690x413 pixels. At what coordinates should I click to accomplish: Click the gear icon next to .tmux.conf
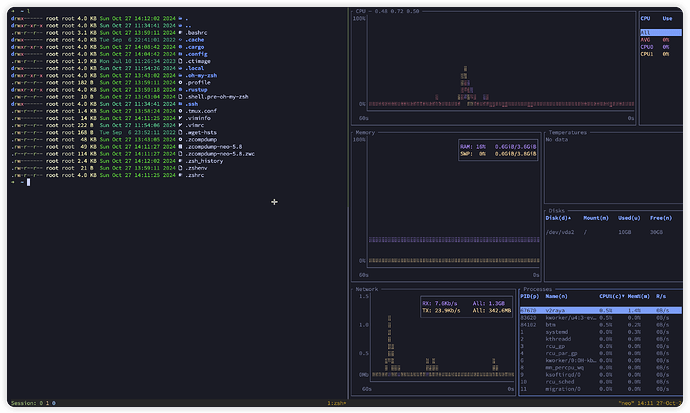[180, 111]
